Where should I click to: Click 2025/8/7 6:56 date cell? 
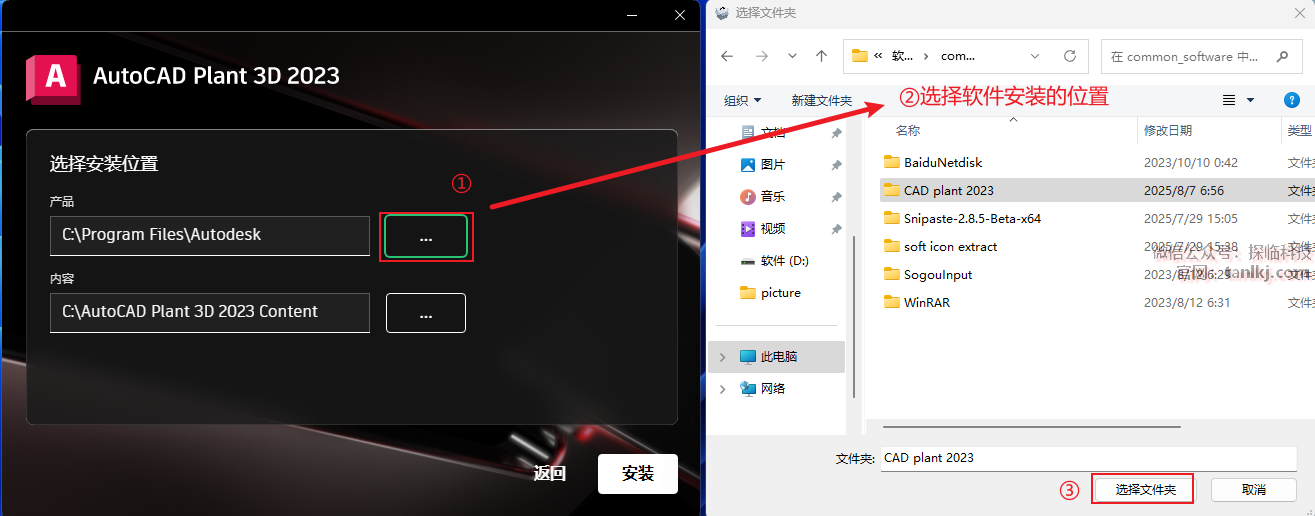1184,190
